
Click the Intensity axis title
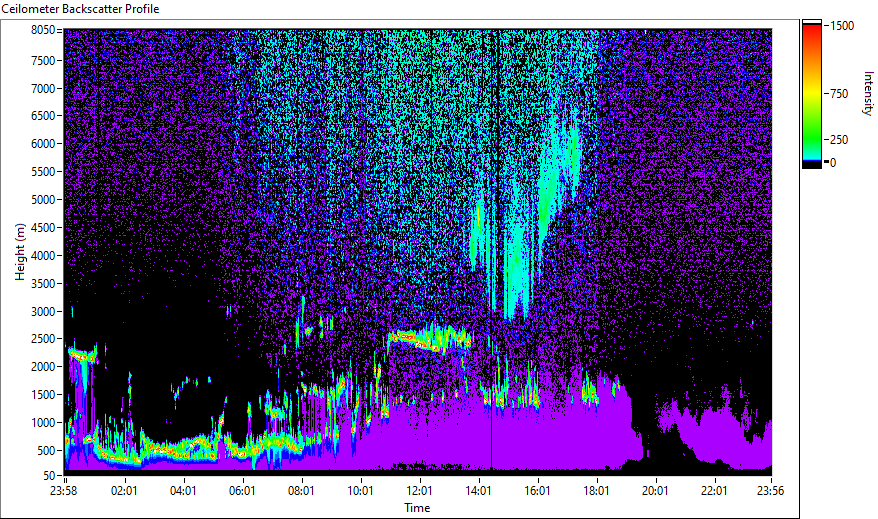[x=868, y=93]
